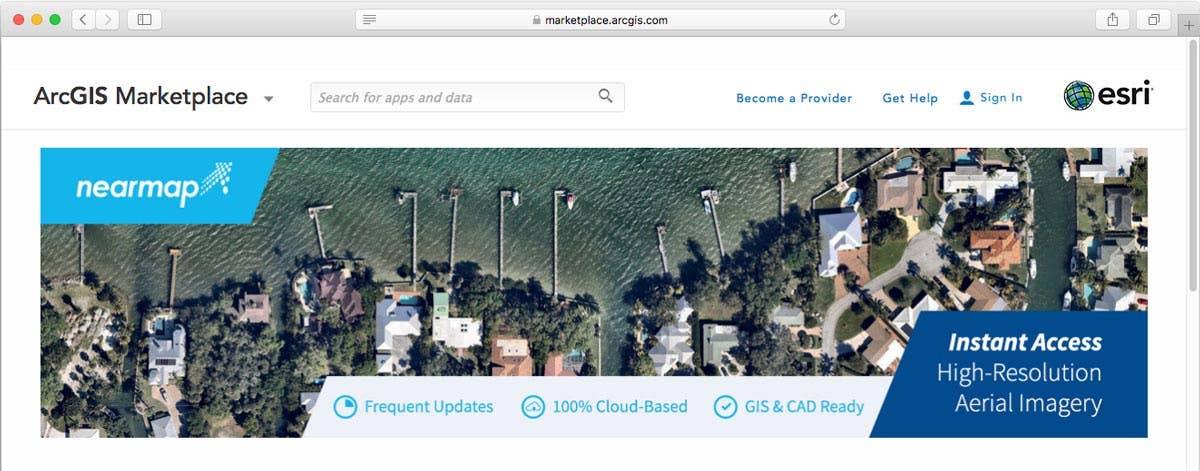1200x471 pixels.
Task: Expand the ArcGIS Marketplace dropdown arrow
Action: click(x=268, y=99)
